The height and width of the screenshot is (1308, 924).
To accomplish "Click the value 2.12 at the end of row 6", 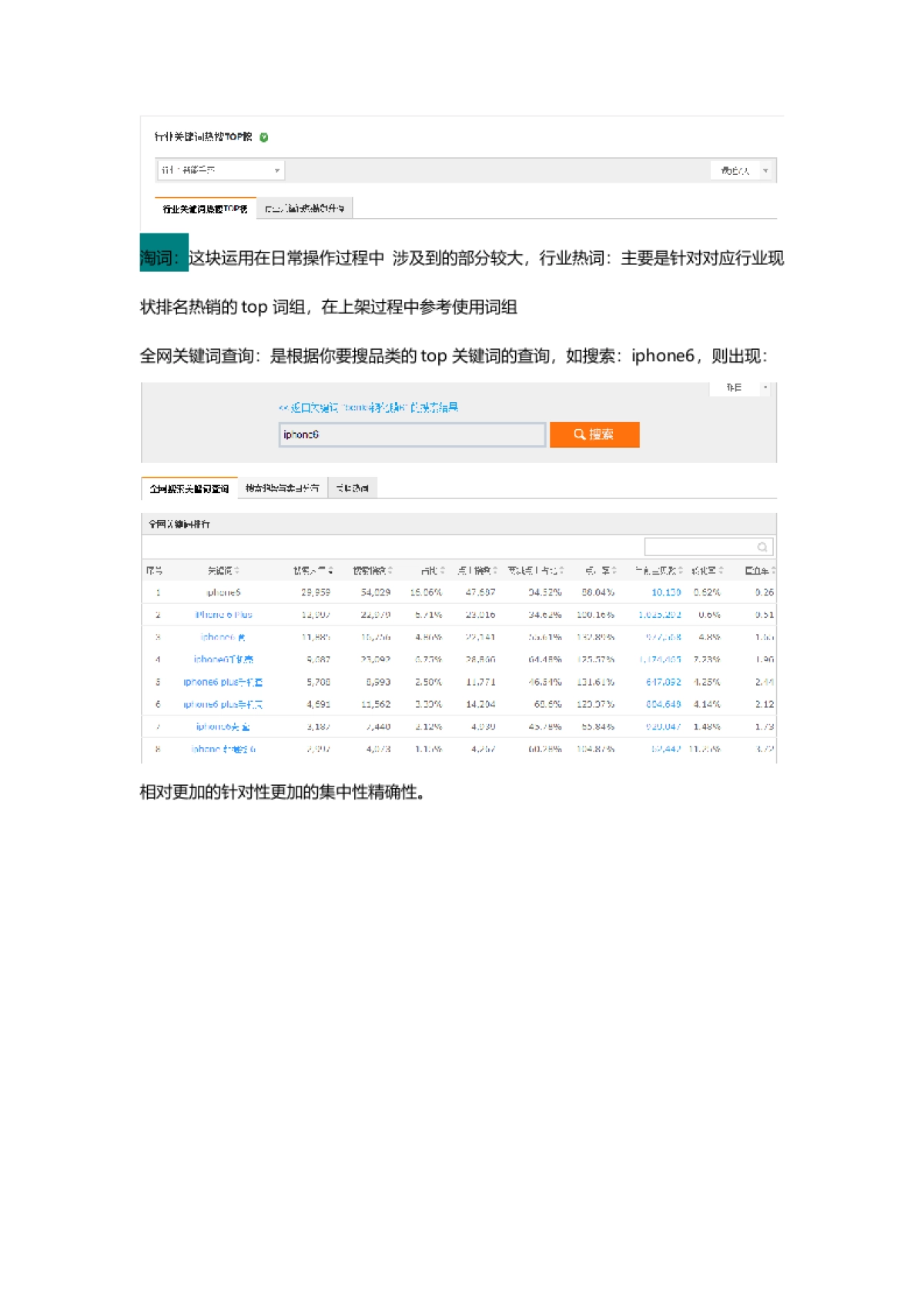I will (x=765, y=705).
